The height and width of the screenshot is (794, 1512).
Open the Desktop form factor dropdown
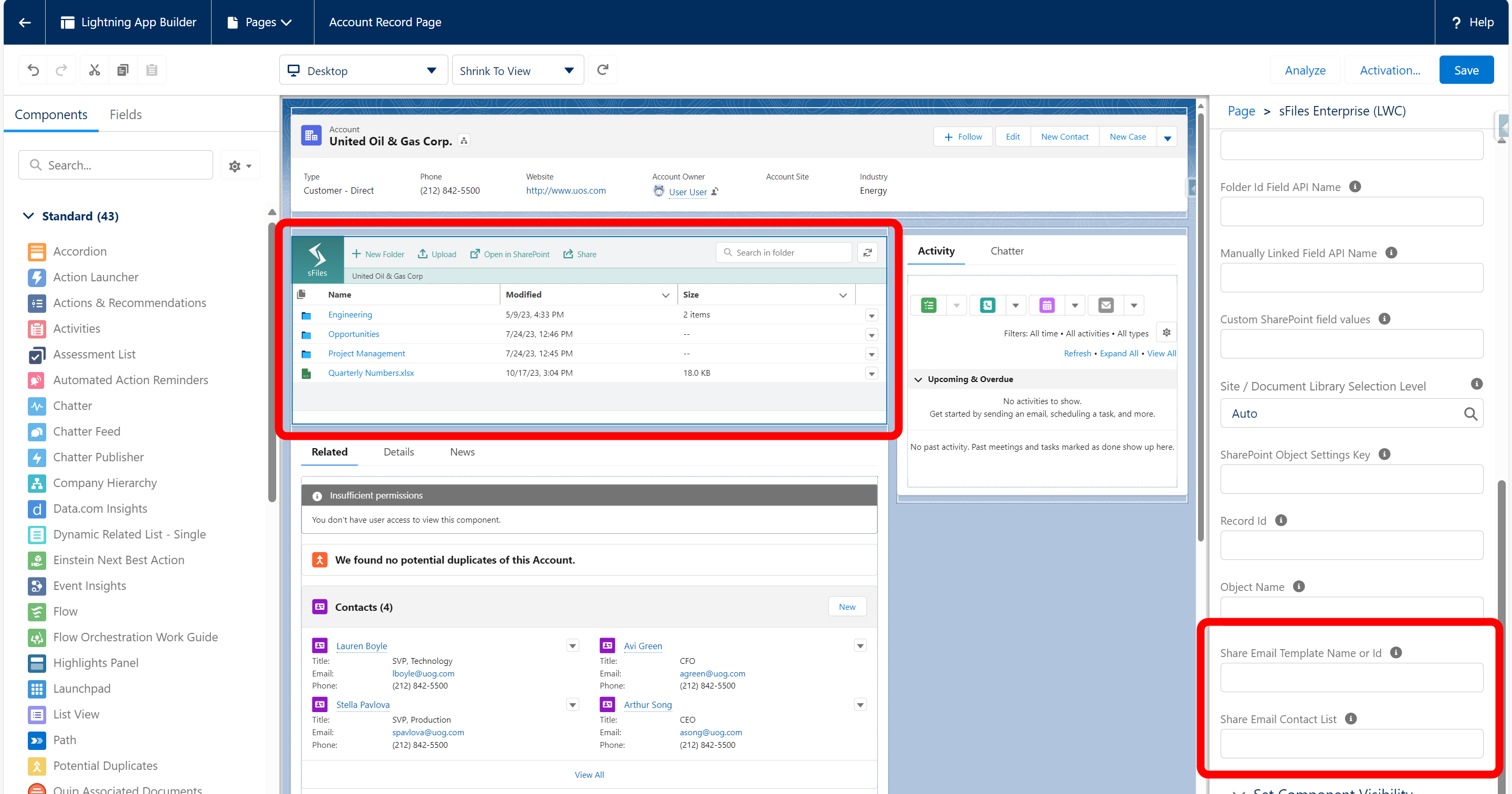(x=363, y=70)
